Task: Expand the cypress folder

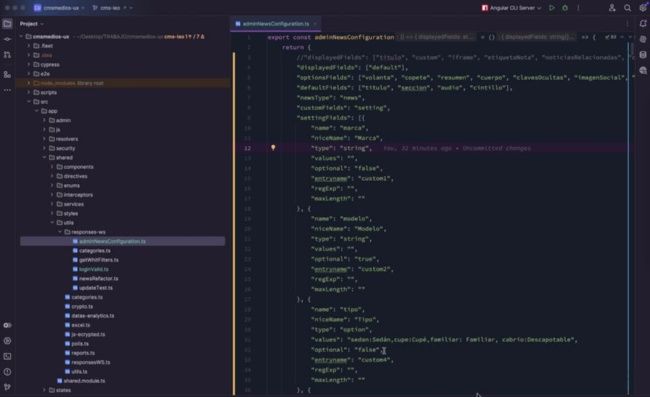Action: coord(29,64)
